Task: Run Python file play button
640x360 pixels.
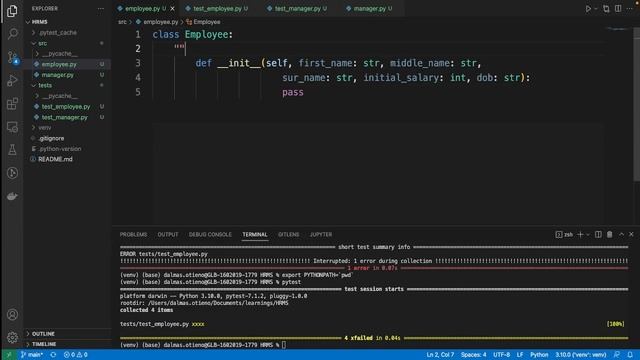Action: point(588,9)
